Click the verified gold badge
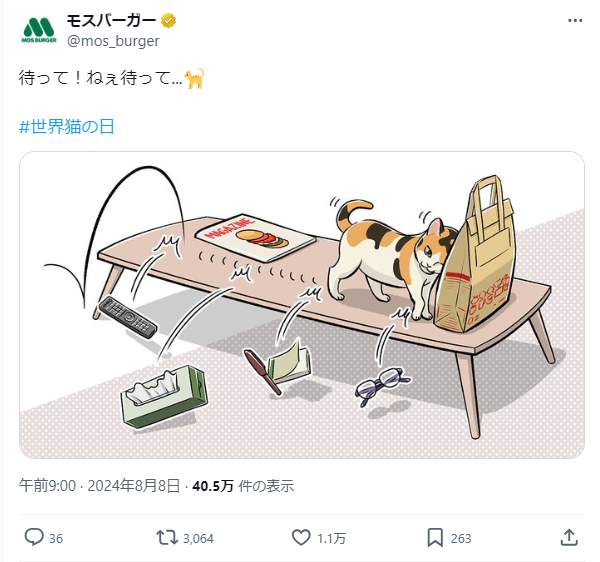600x562 pixels. pos(168,20)
